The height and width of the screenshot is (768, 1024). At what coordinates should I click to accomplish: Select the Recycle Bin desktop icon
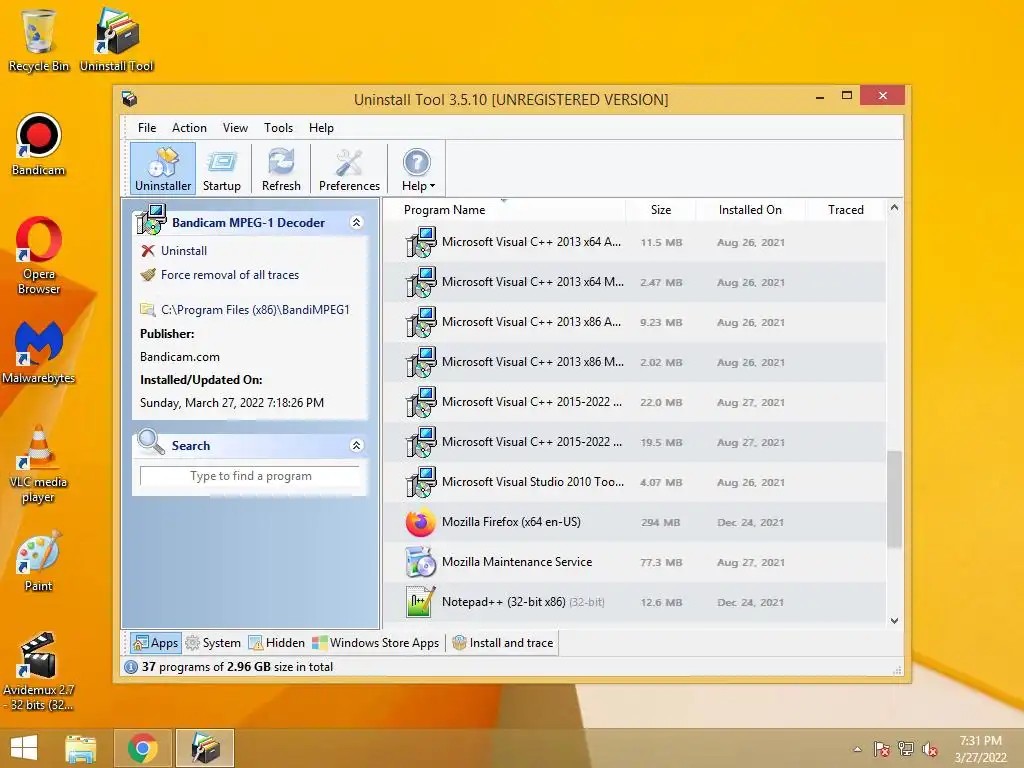point(39,39)
